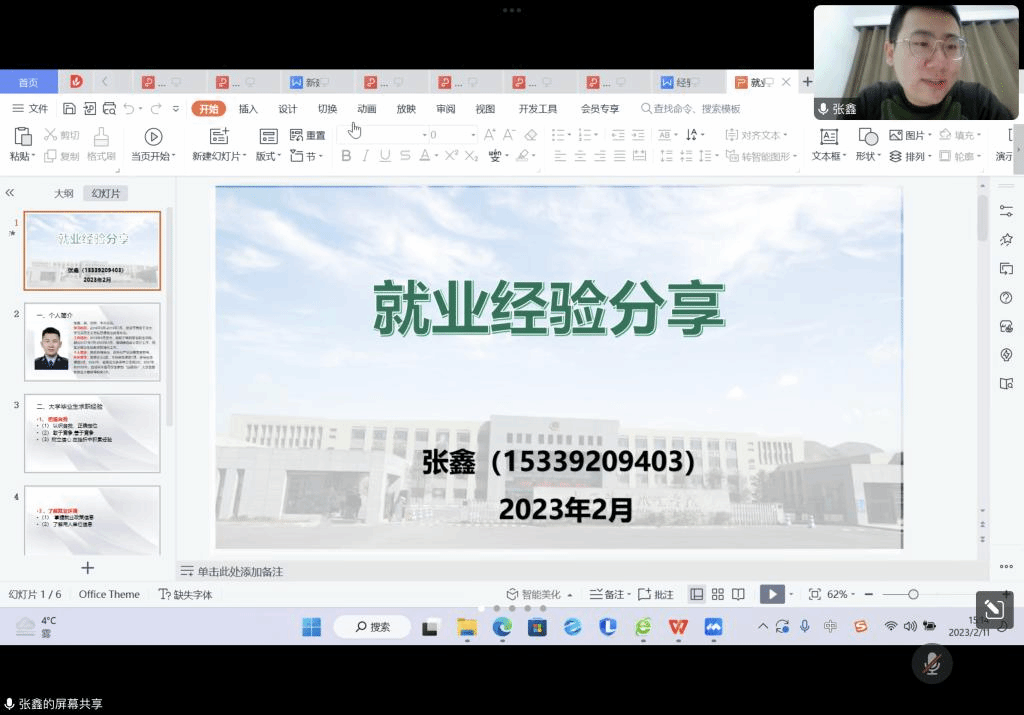Click the zoom slider handle in status bar
This screenshot has height=715, width=1024.
913,594
